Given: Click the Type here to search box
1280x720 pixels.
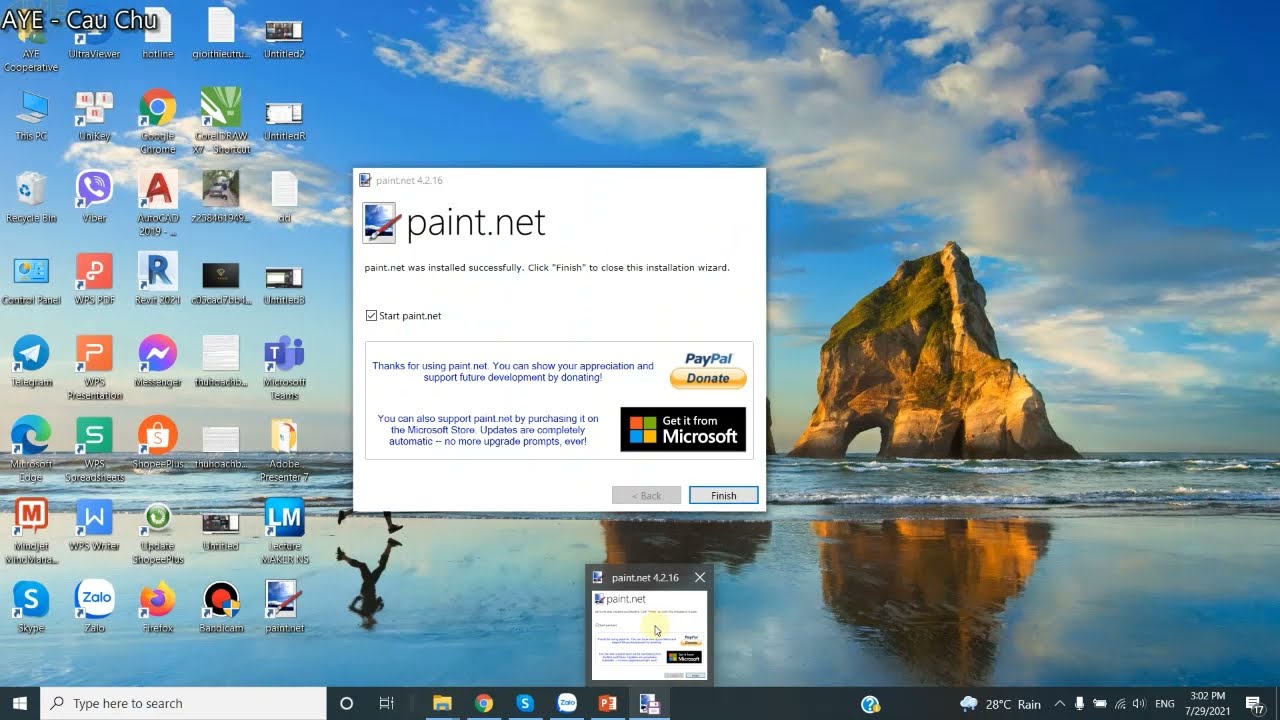Looking at the screenshot, I should (x=182, y=703).
